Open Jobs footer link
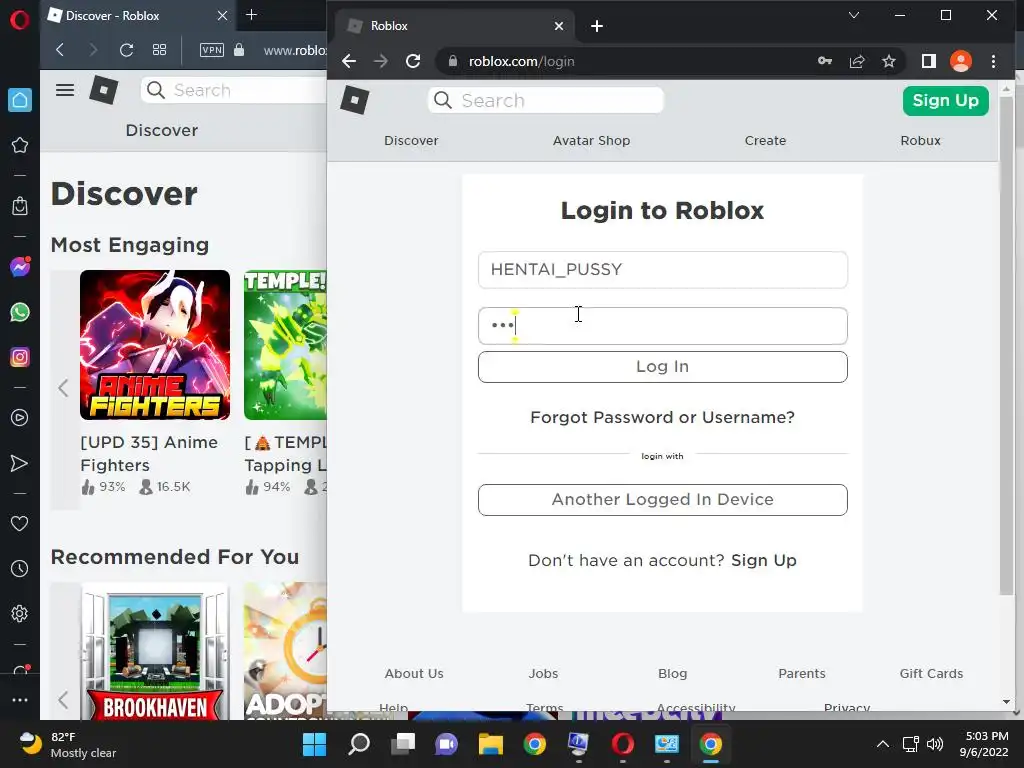Image resolution: width=1024 pixels, height=768 pixels. 543,673
